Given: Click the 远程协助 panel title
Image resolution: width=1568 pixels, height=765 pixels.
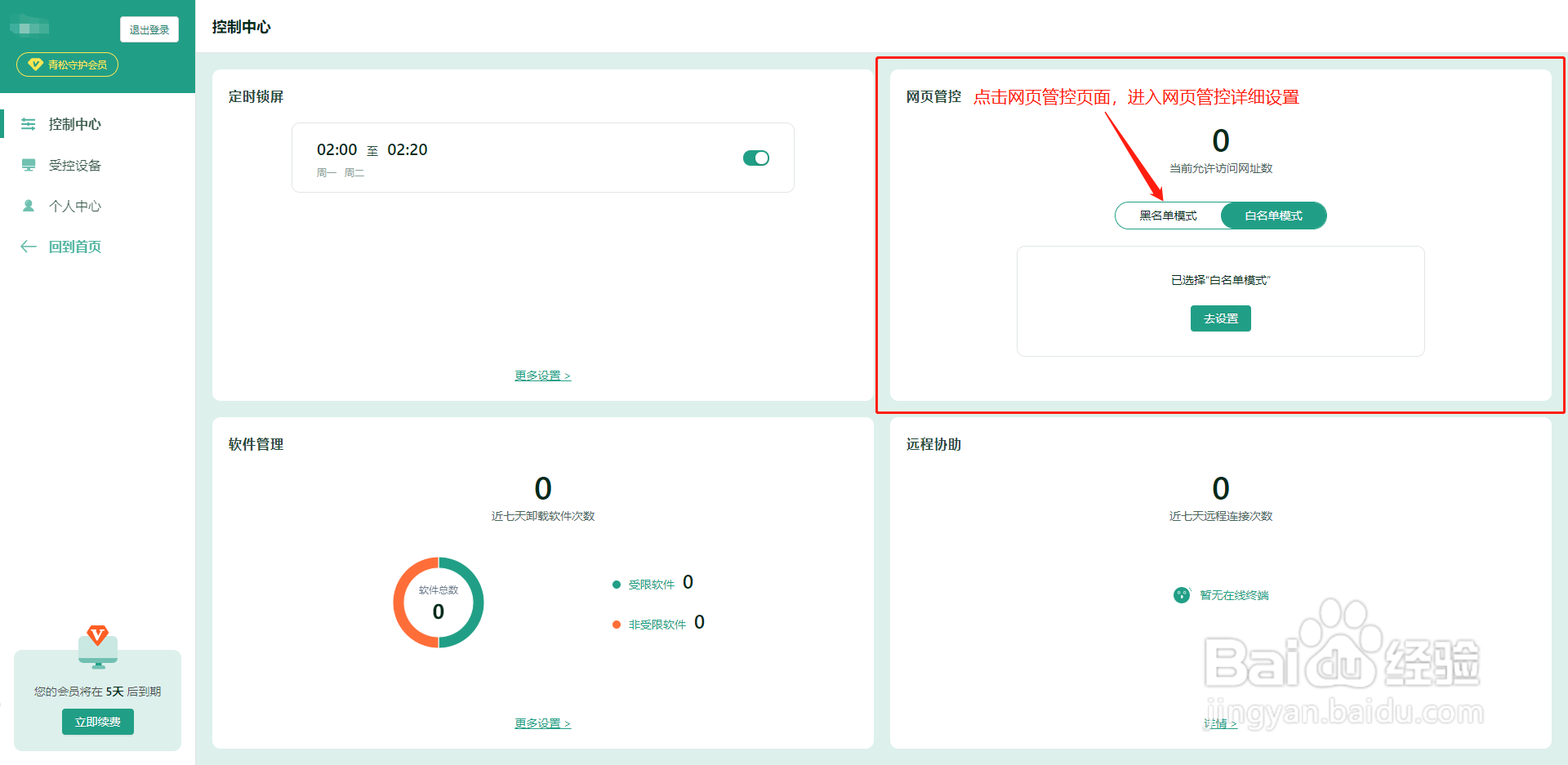Looking at the screenshot, I should [x=934, y=444].
